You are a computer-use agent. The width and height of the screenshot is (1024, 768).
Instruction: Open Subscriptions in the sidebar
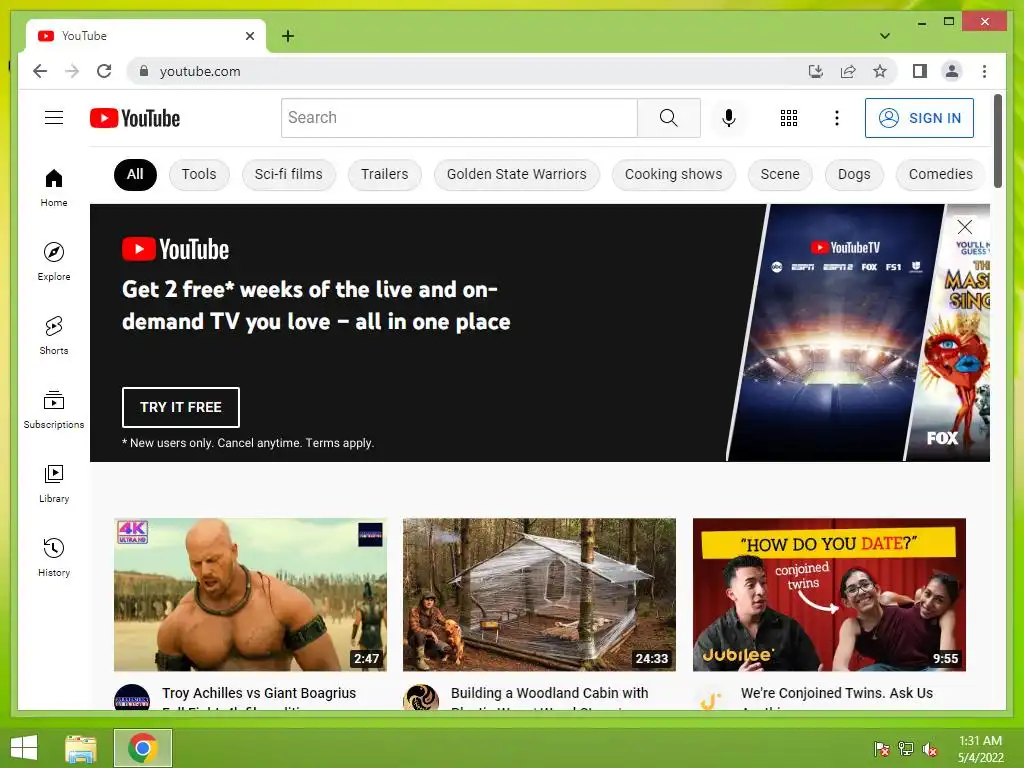[54, 409]
